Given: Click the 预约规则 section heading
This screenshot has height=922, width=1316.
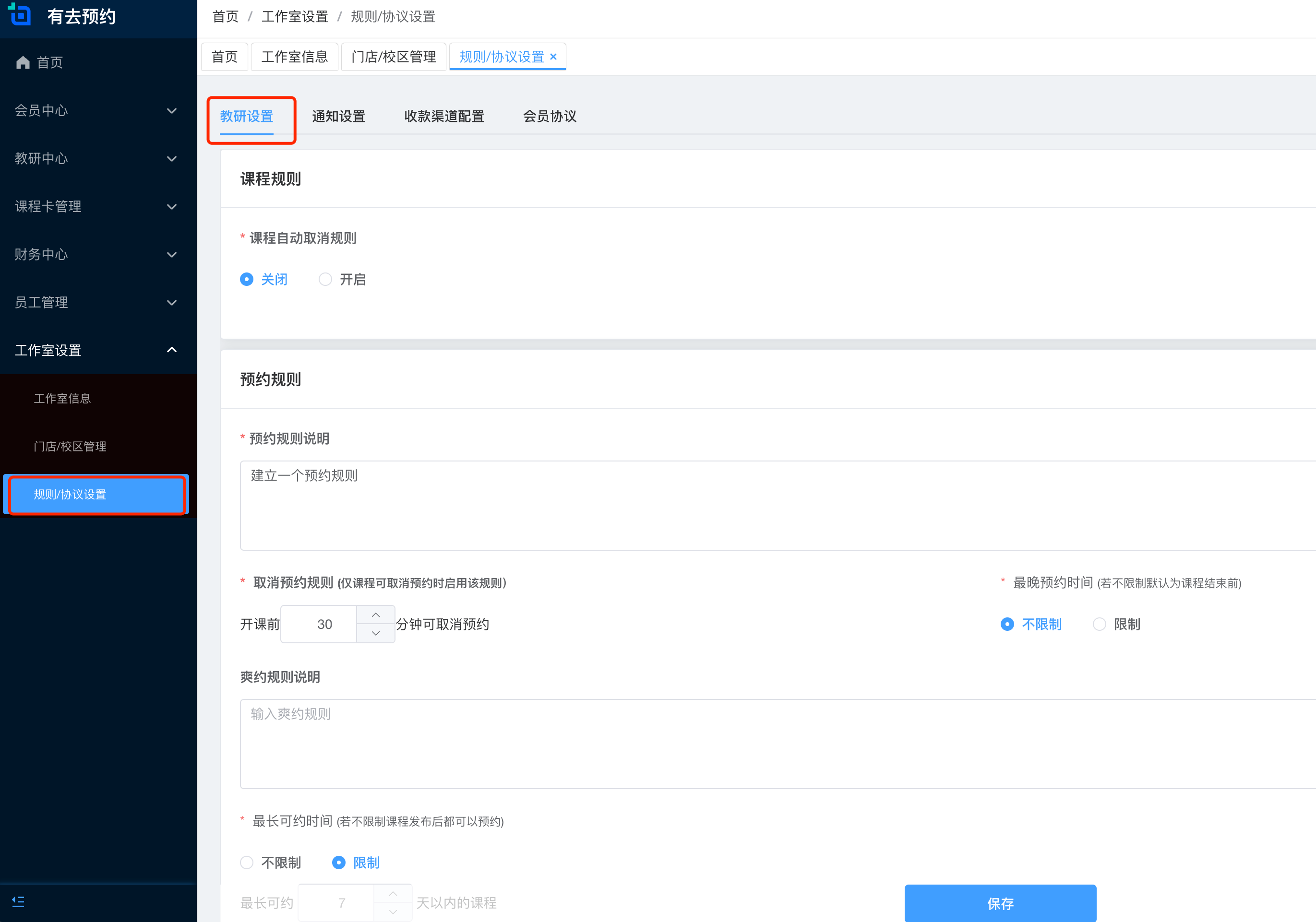Looking at the screenshot, I should (271, 379).
